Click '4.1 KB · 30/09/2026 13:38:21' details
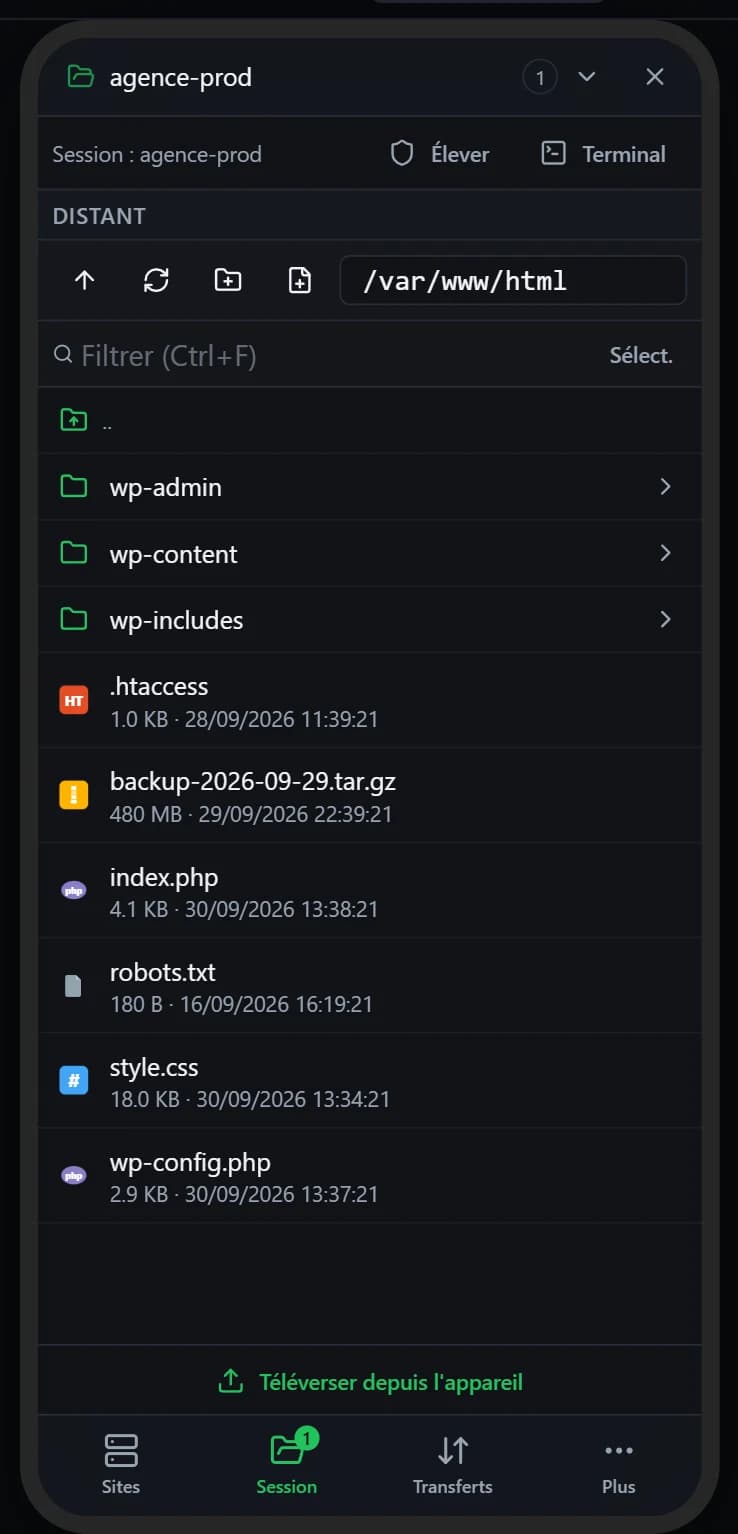 (x=244, y=909)
